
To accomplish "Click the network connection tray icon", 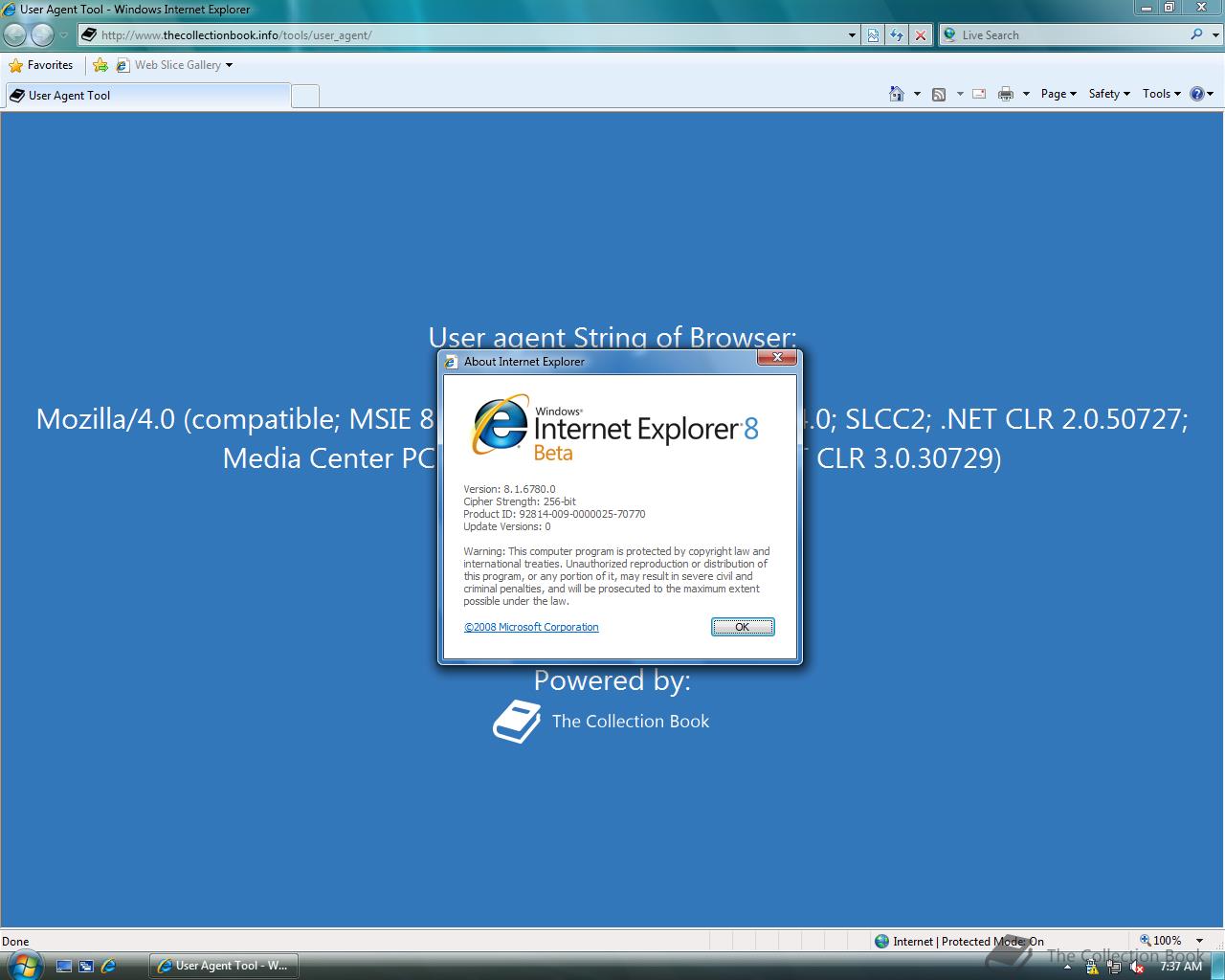I will coord(1115,967).
